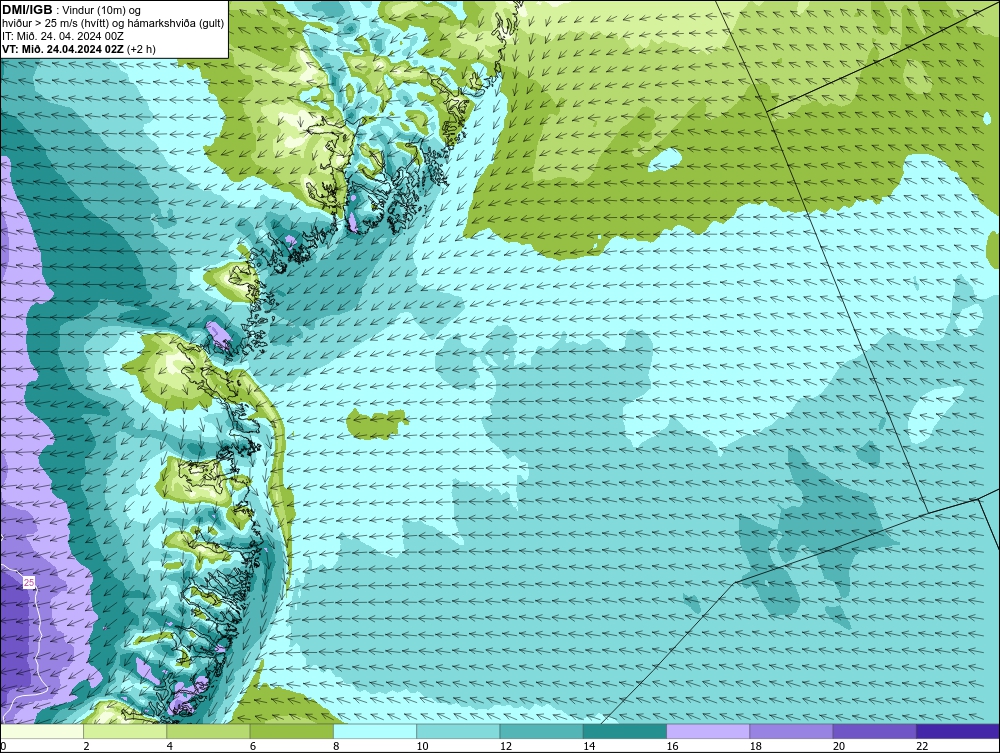Screen dimensions: 1000x753
Task: Click the bold "VT: Mið. 24.04.2024 02Z" text
Action: point(63,49)
